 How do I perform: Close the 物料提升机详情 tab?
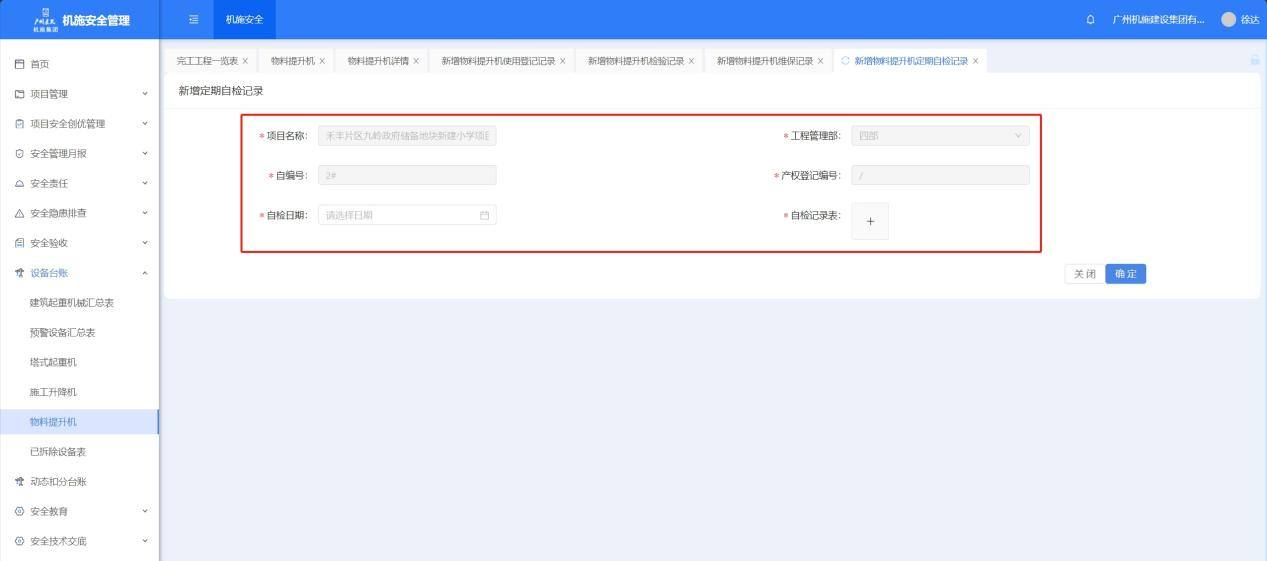[416, 61]
